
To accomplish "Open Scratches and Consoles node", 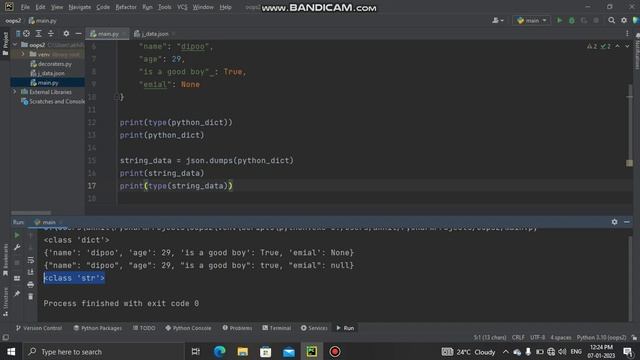I will 53,101.
